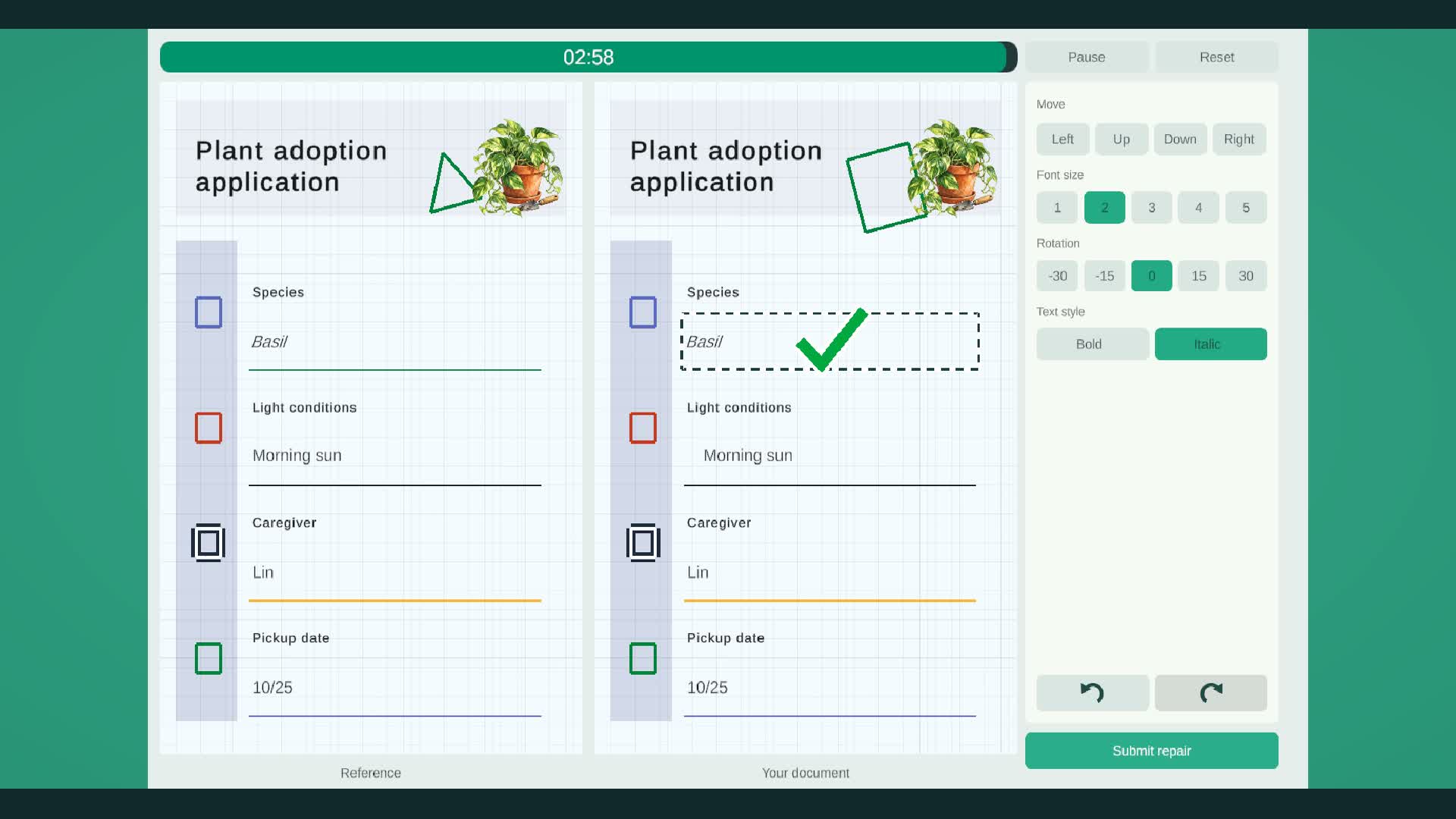
Task: Select the plant image in the reference
Action: [x=518, y=168]
